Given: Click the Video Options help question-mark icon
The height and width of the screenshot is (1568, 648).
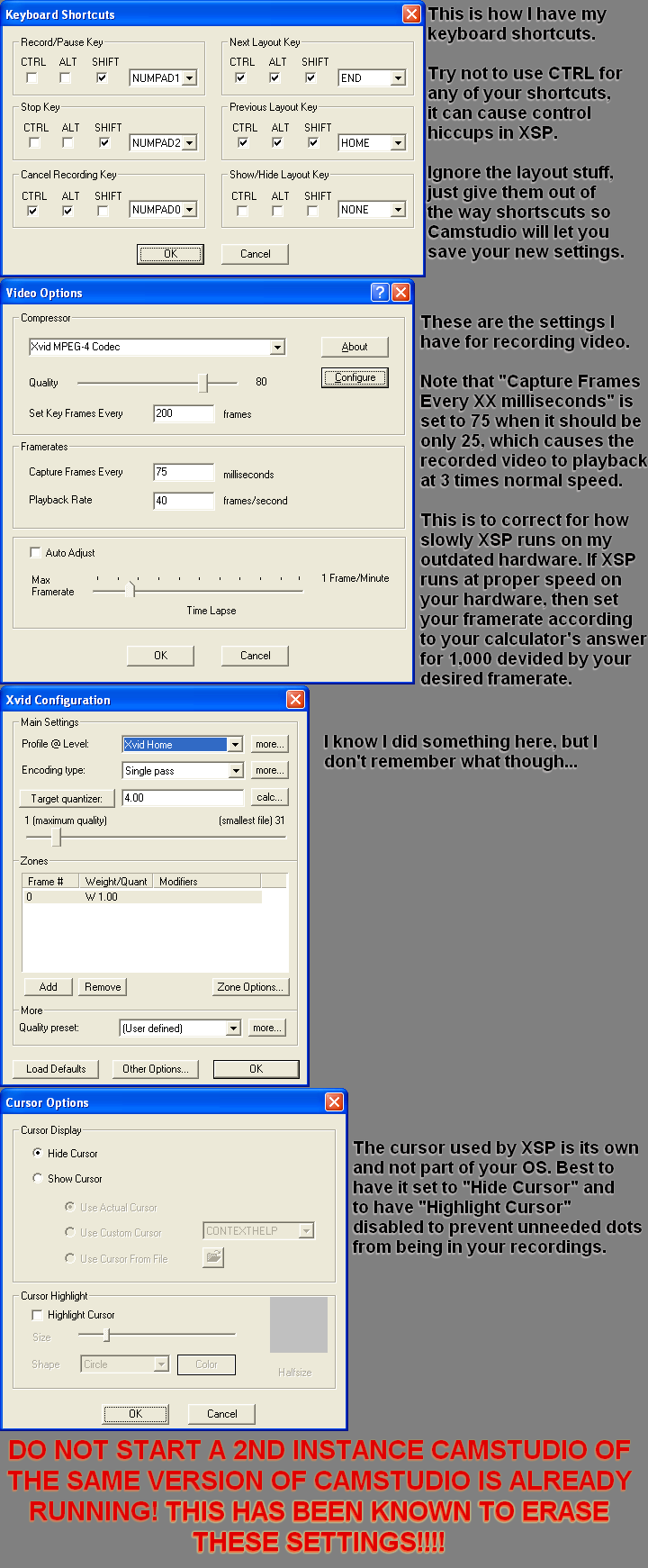Looking at the screenshot, I should point(380,292).
